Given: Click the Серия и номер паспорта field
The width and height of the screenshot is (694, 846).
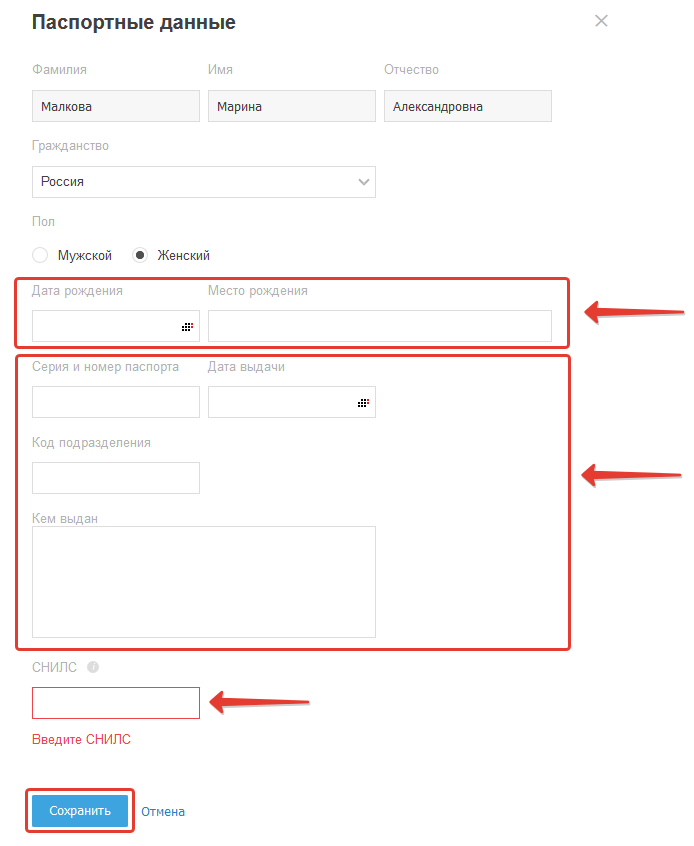Looking at the screenshot, I should (116, 402).
